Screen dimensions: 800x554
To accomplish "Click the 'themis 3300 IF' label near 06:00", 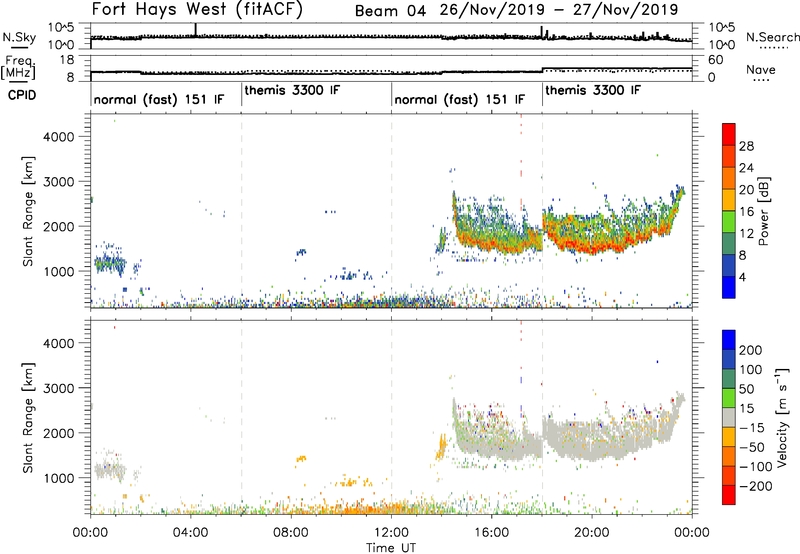I will [x=292, y=90].
